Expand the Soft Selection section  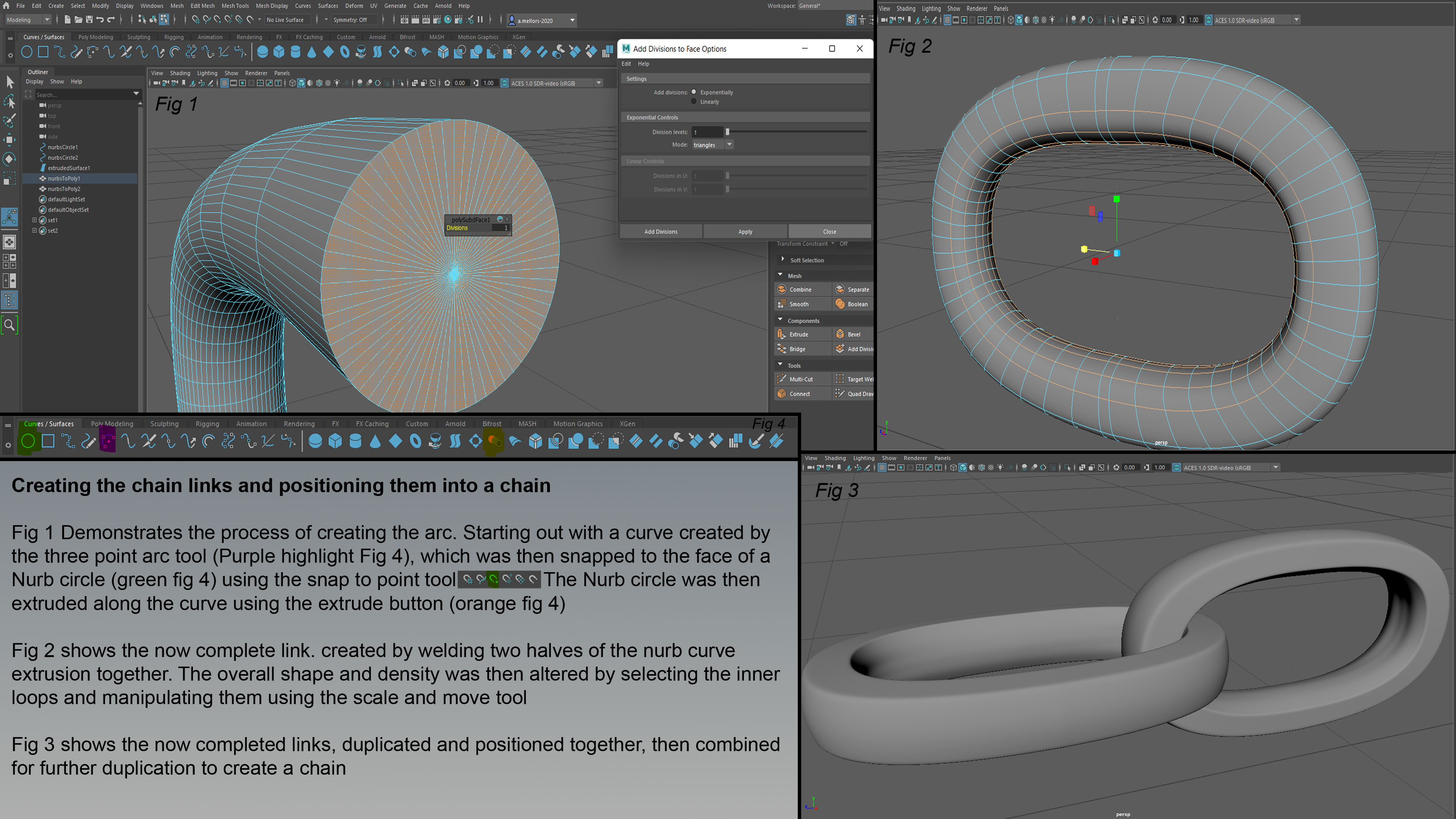pyautogui.click(x=783, y=259)
